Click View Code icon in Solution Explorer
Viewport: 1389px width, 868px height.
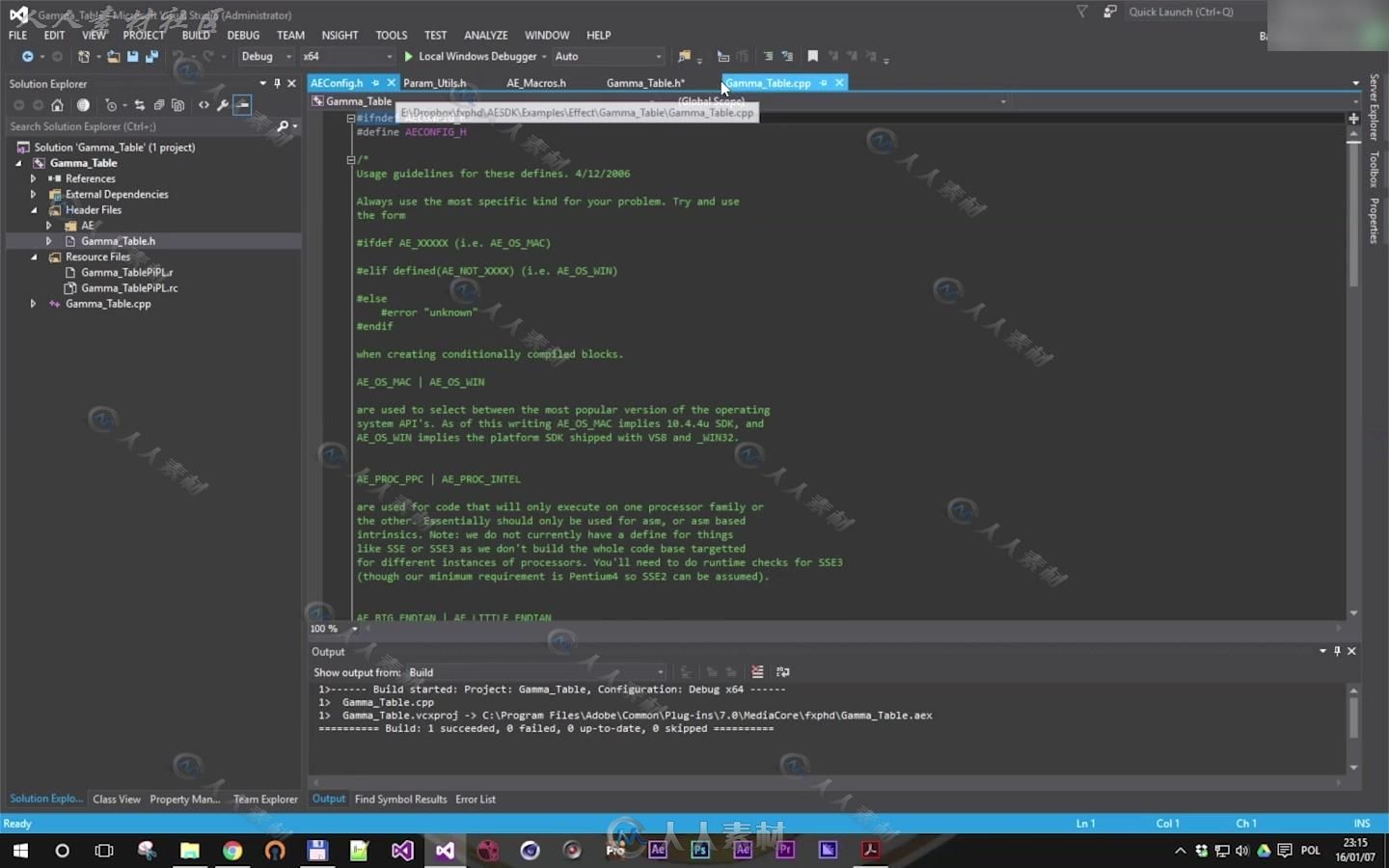(x=204, y=105)
